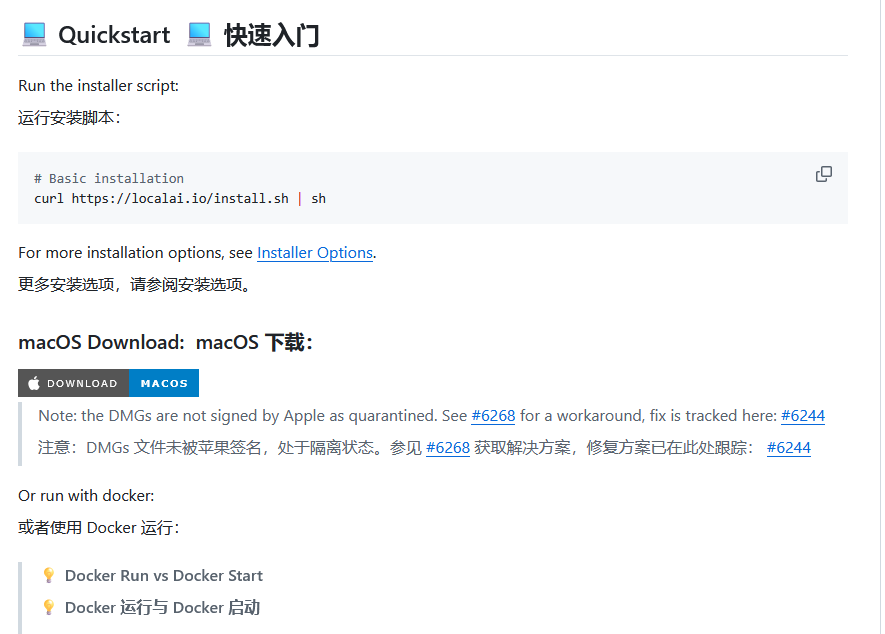The image size is (885, 634).
Task: Copy the Basic installation command using the clipboard icon
Action: click(x=823, y=173)
